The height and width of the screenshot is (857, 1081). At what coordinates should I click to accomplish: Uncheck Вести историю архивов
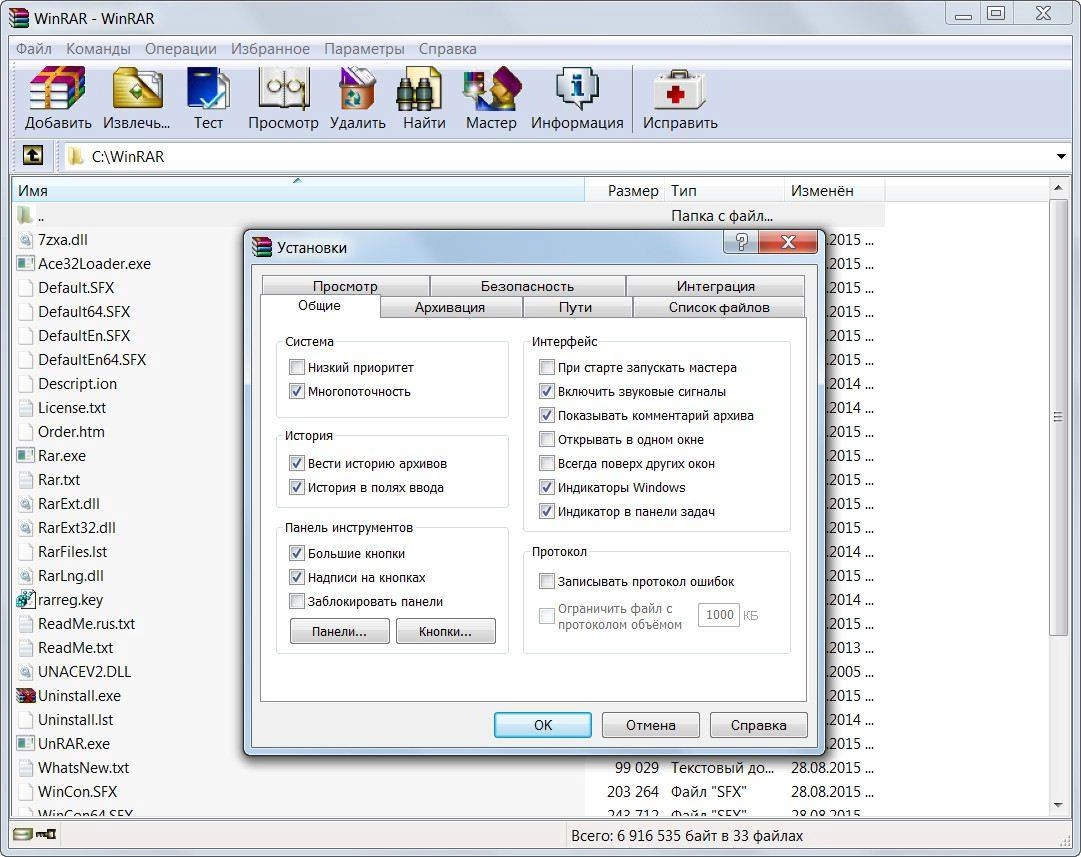(296, 463)
